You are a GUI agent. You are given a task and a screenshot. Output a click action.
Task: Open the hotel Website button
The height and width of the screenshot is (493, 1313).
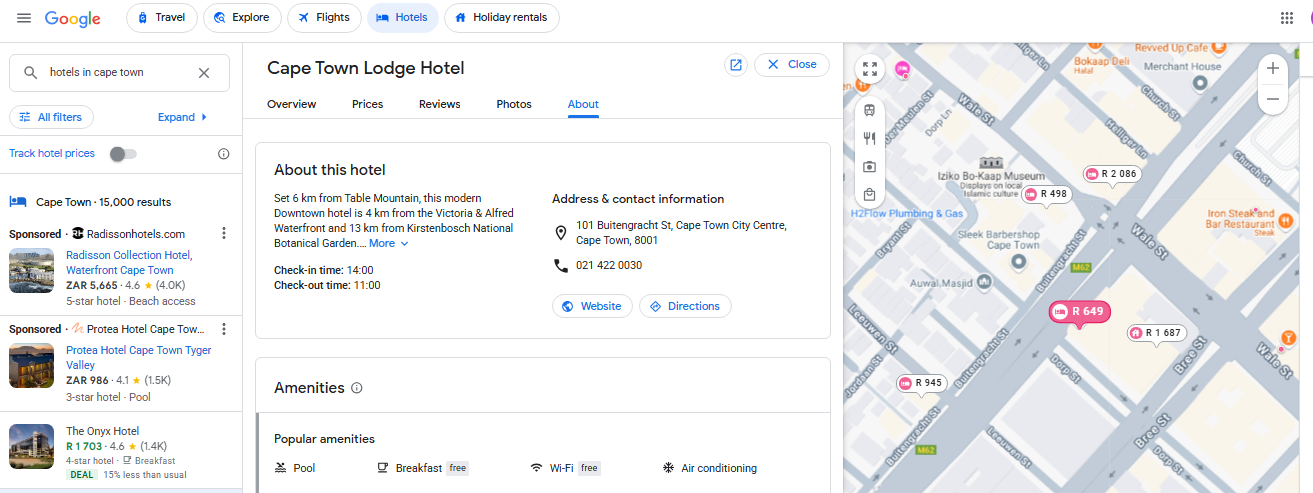point(592,306)
